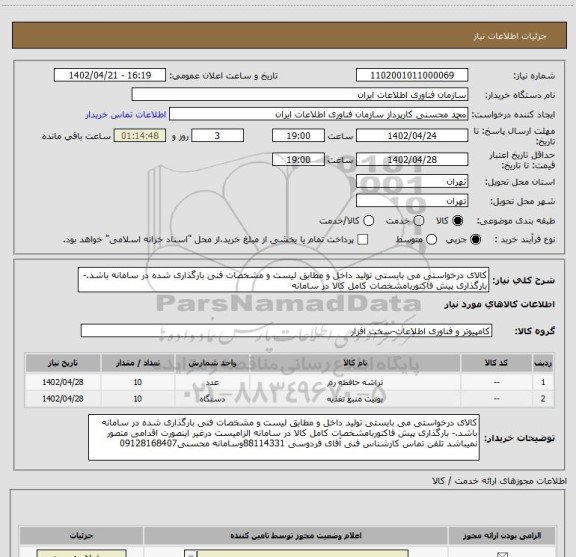Viewport: 576px width, 557px height.
Task: Click quantity 10 in power supply row
Action: tap(138, 399)
